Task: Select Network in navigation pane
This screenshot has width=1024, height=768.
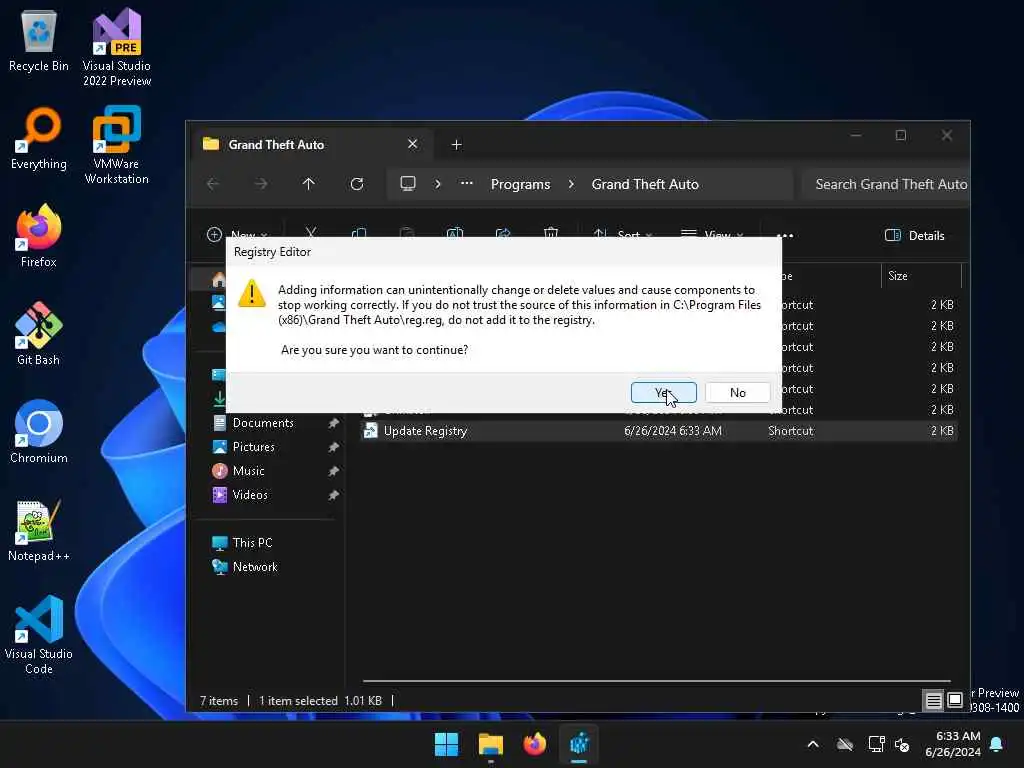Action: tap(255, 567)
